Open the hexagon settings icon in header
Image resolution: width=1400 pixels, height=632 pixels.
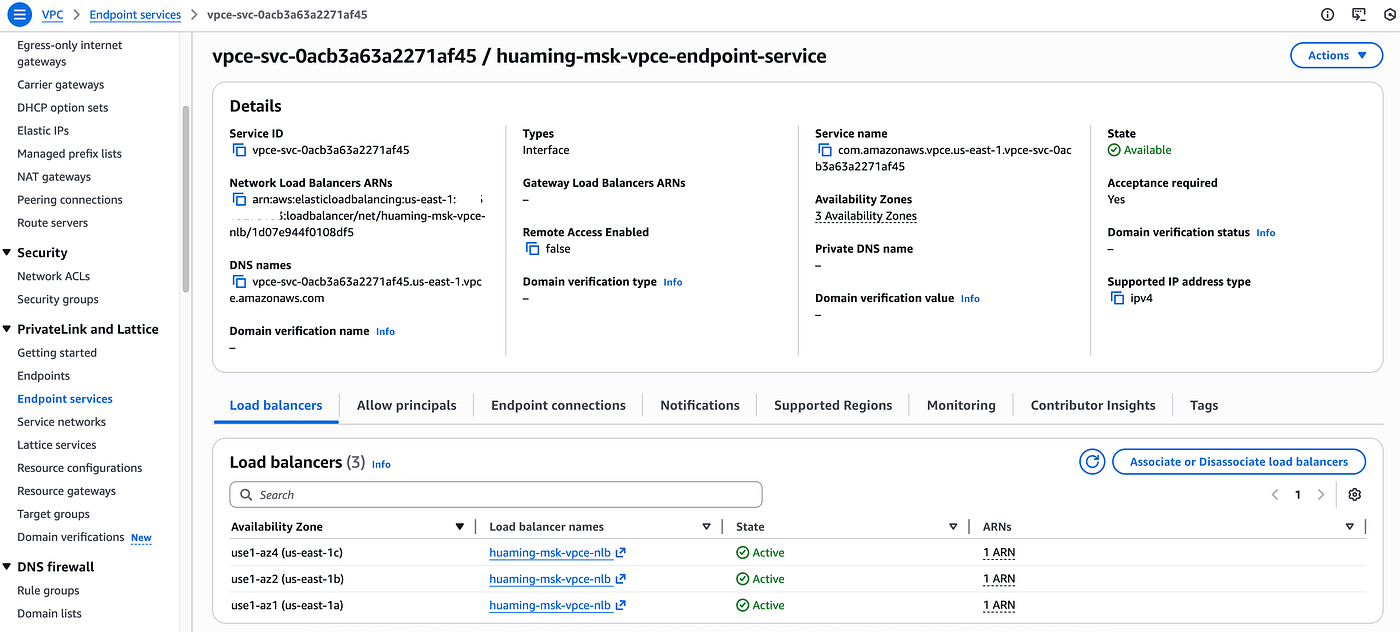click(1390, 15)
